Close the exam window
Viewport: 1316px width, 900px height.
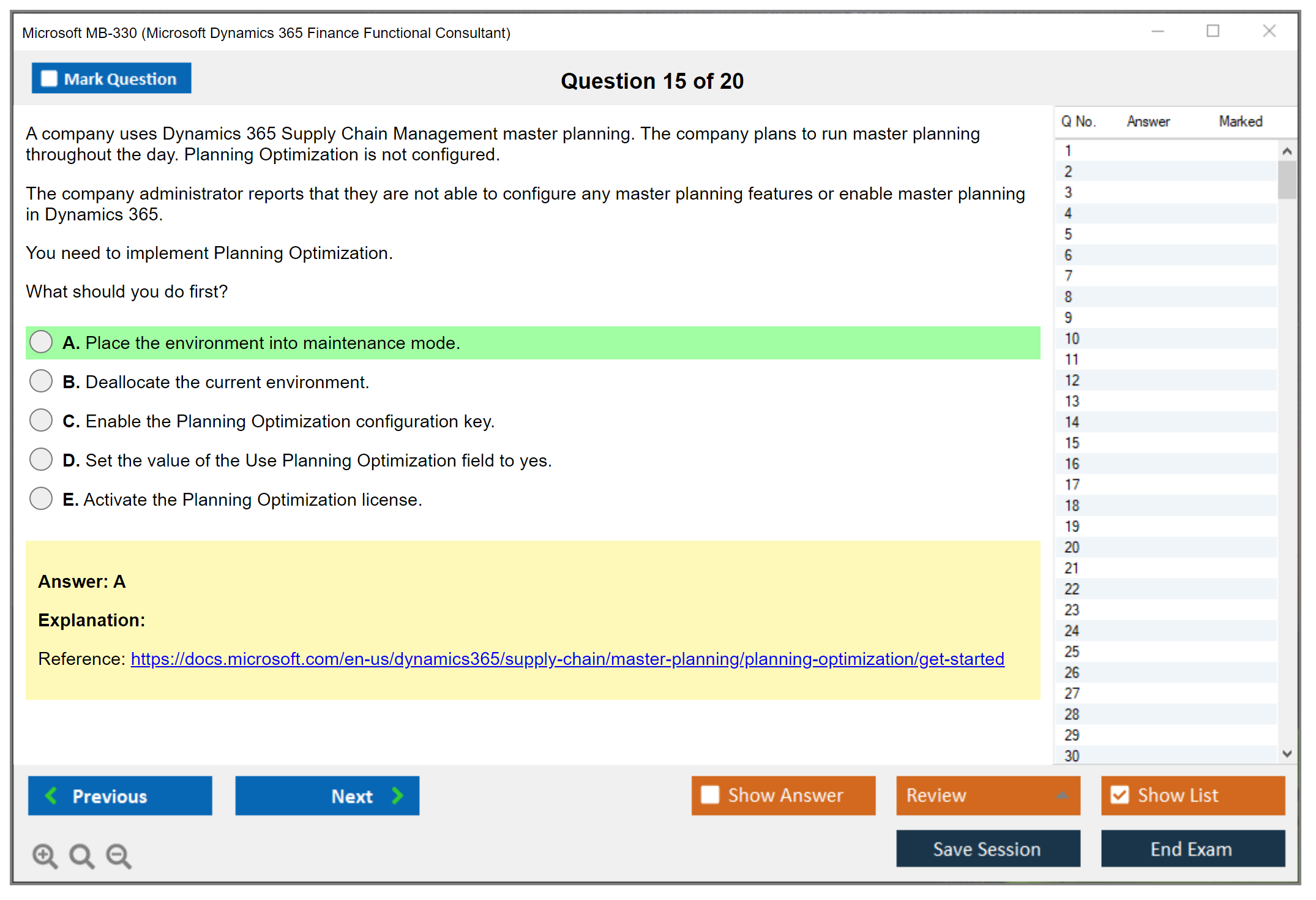(1269, 31)
